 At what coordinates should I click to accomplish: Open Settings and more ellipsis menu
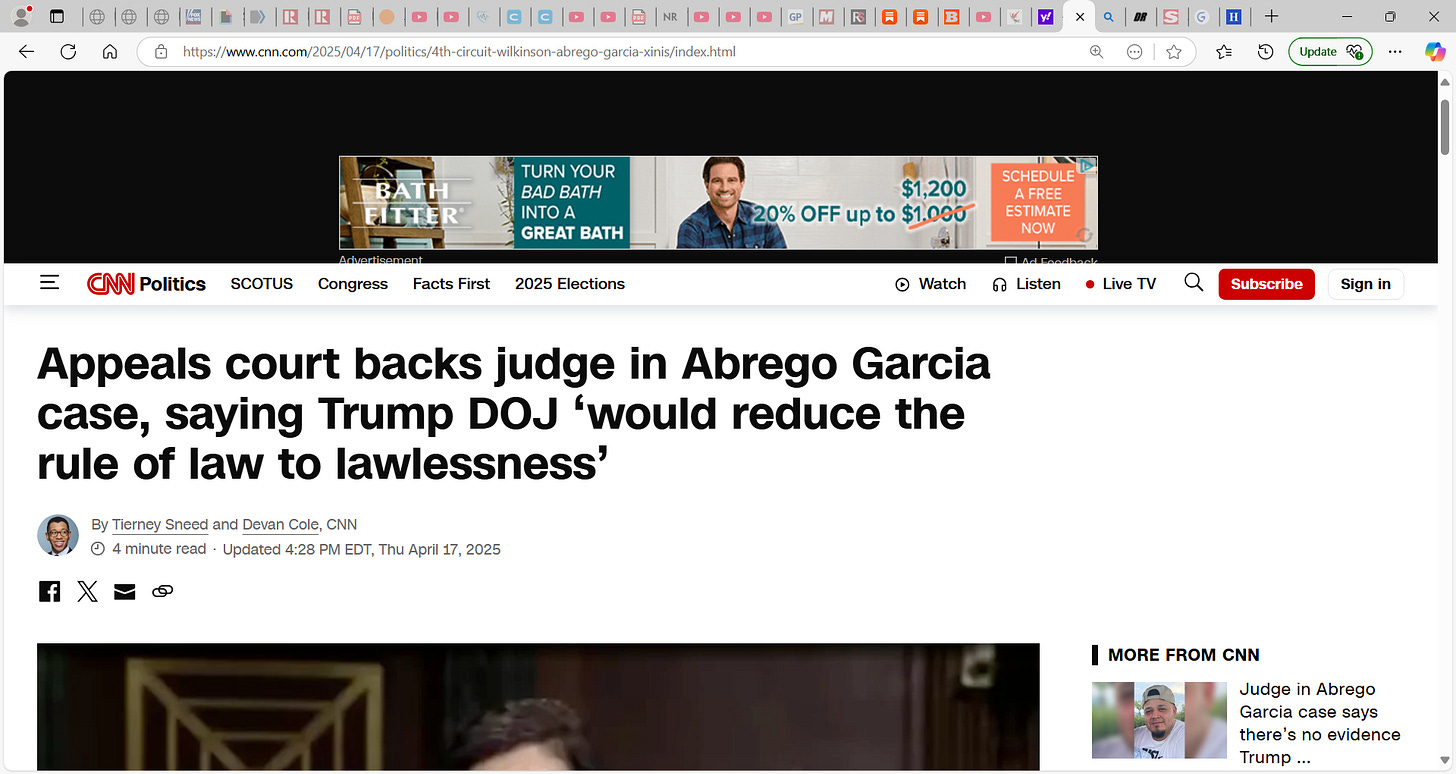coord(1396,52)
